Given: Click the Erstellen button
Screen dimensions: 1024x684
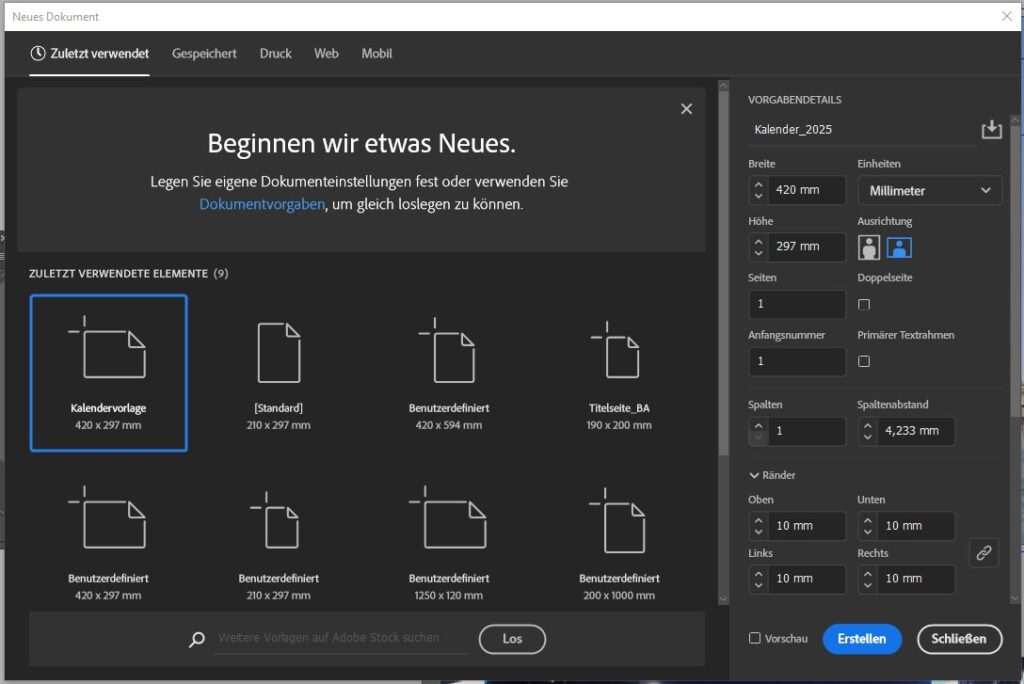Looking at the screenshot, I should tap(861, 639).
